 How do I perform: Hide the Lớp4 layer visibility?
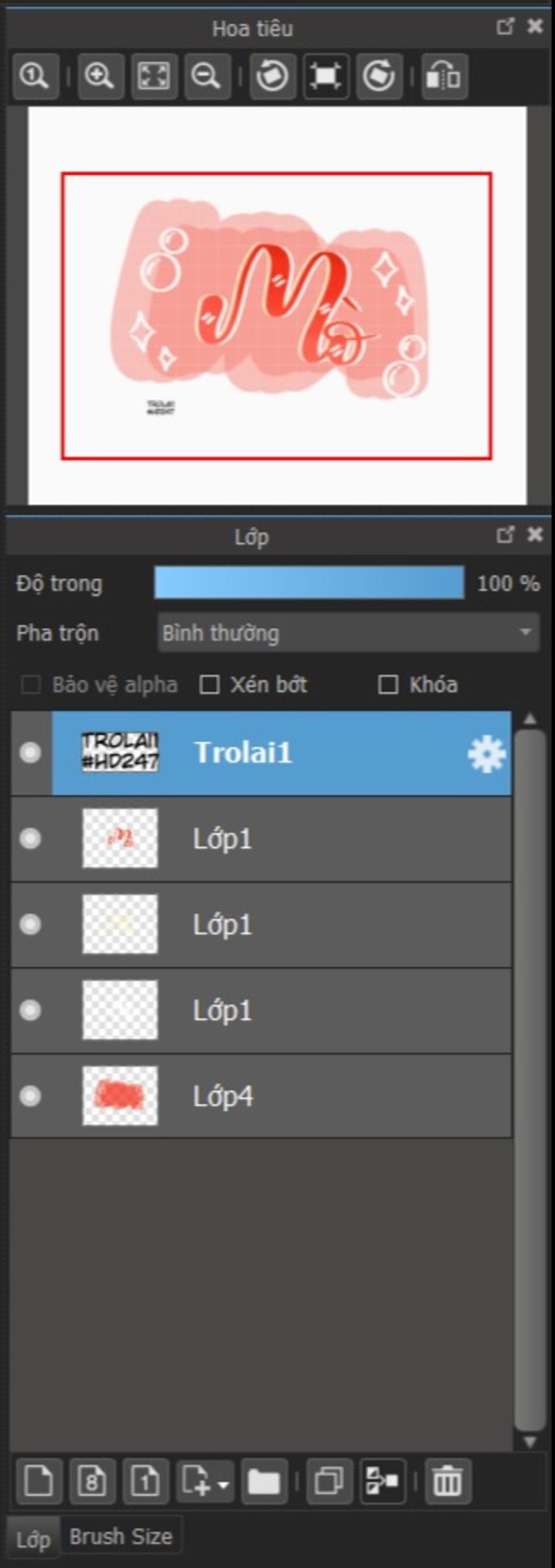point(30,1096)
